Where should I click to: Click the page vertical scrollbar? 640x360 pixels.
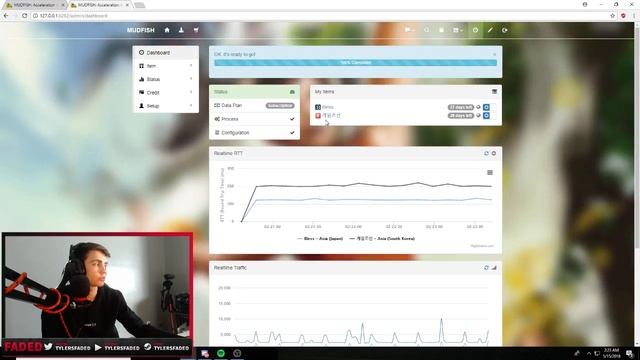(x=637, y=184)
